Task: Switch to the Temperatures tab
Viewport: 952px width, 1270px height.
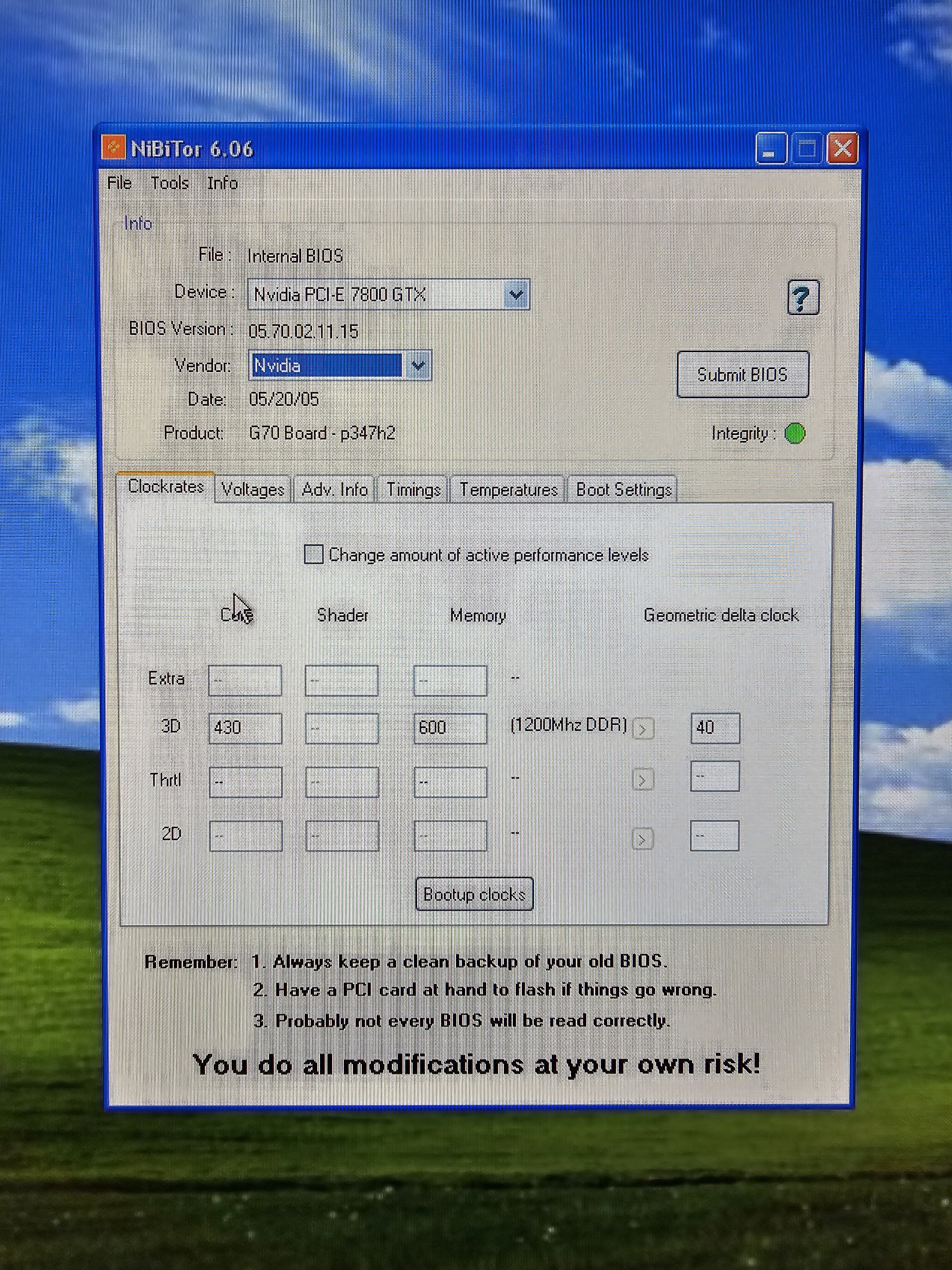Action: click(x=508, y=490)
